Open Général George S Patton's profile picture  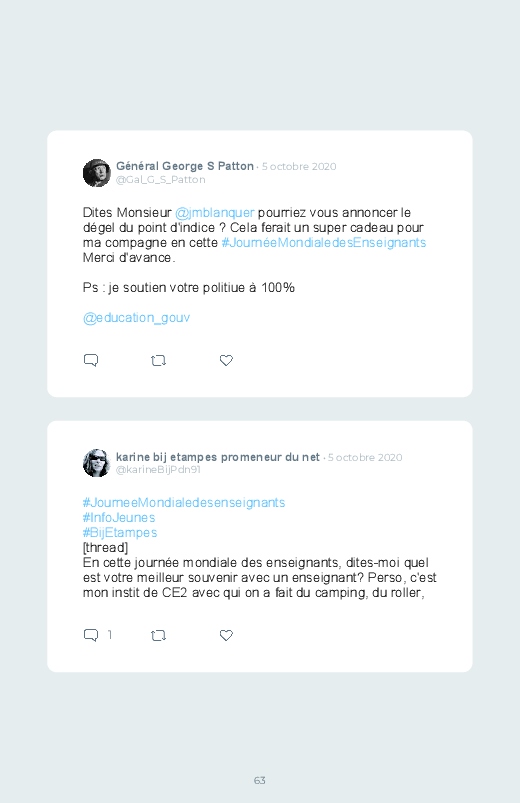click(x=97, y=173)
